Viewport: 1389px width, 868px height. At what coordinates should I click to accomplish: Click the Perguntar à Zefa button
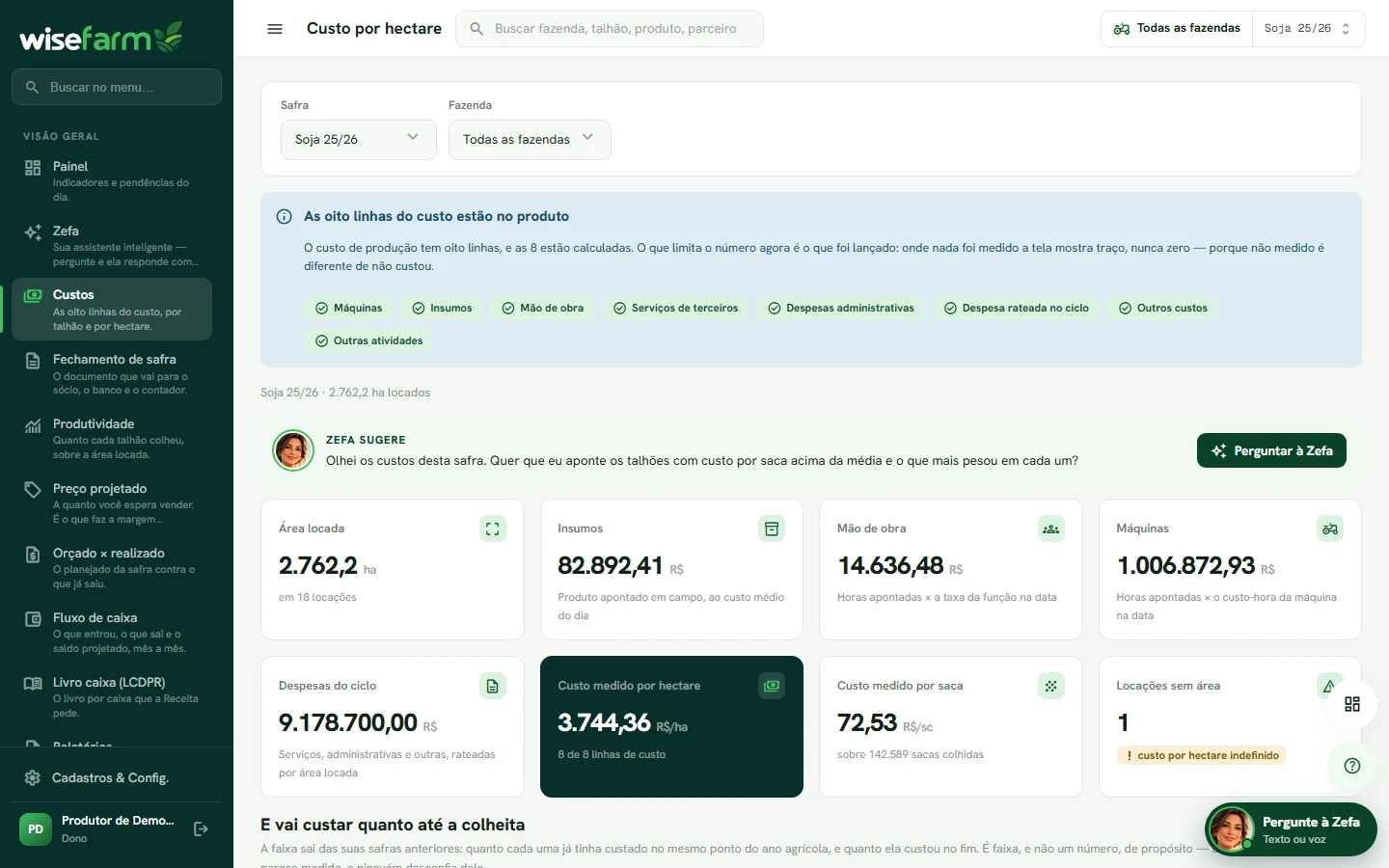tap(1271, 450)
